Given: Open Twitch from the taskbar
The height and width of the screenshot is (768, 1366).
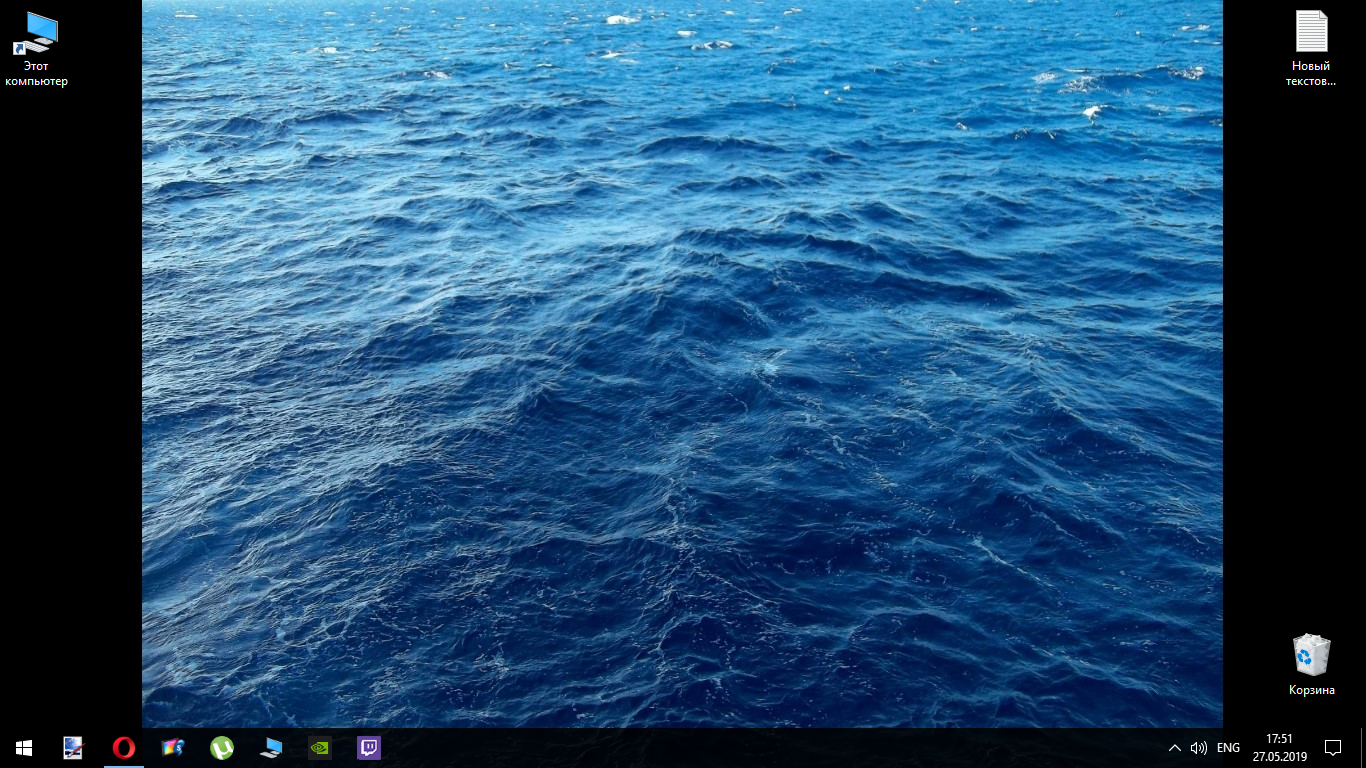Looking at the screenshot, I should (x=369, y=747).
